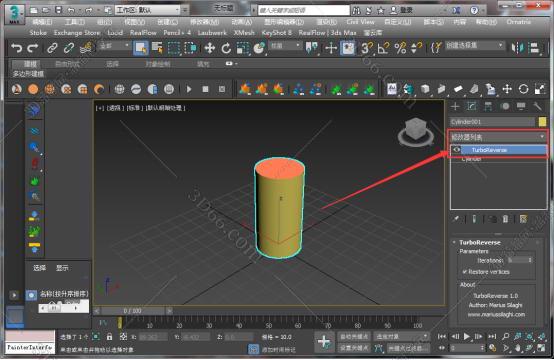Click Configure Modifier Sets icon
The image size is (554, 360).
coord(523,219)
